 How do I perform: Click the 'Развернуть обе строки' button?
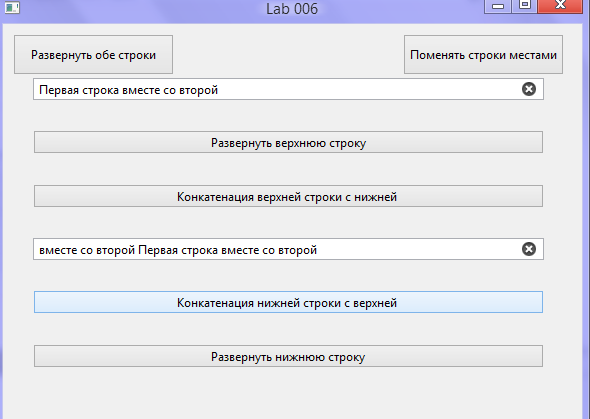(x=93, y=55)
